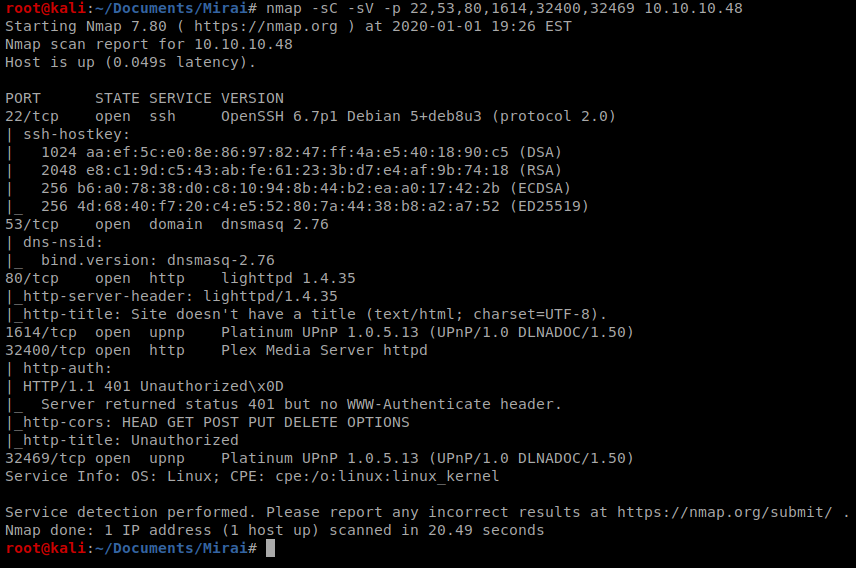Click the 22/tcp port line
This screenshot has width=856, height=568.
point(310,116)
